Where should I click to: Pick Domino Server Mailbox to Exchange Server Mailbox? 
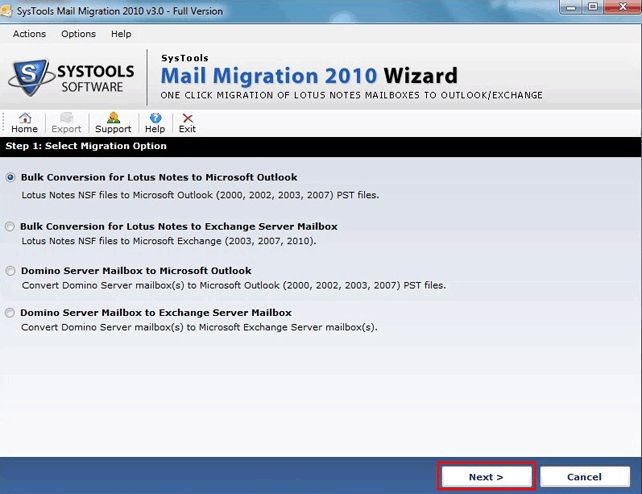click(x=10, y=313)
